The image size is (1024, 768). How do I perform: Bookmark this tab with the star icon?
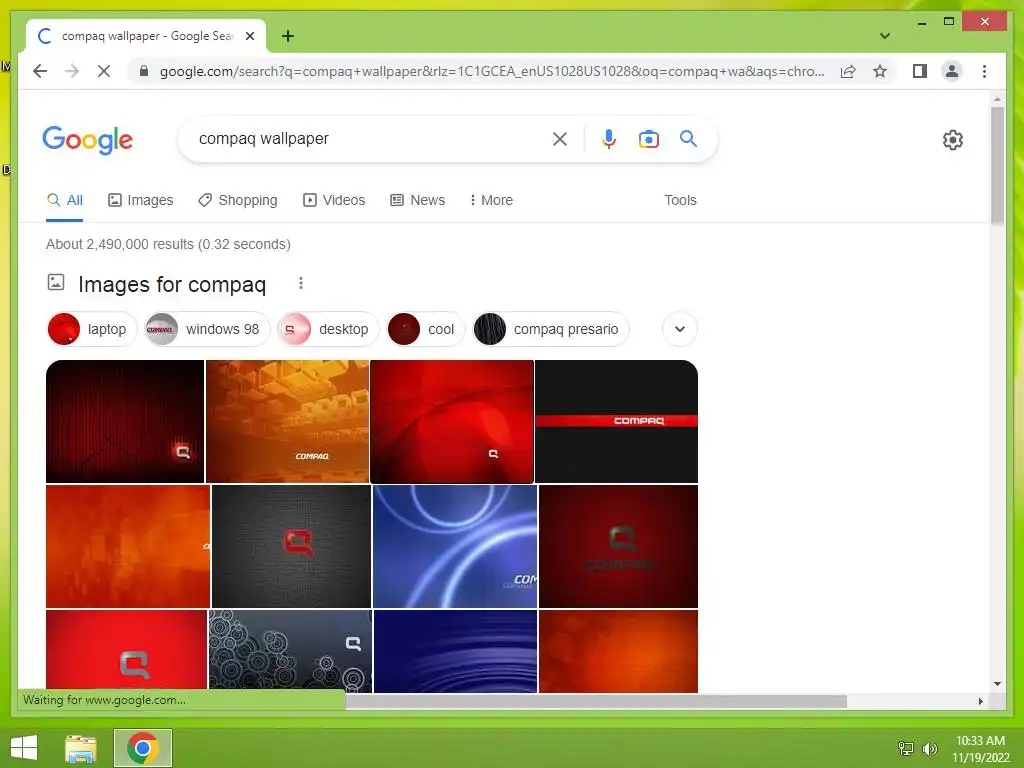(x=880, y=71)
